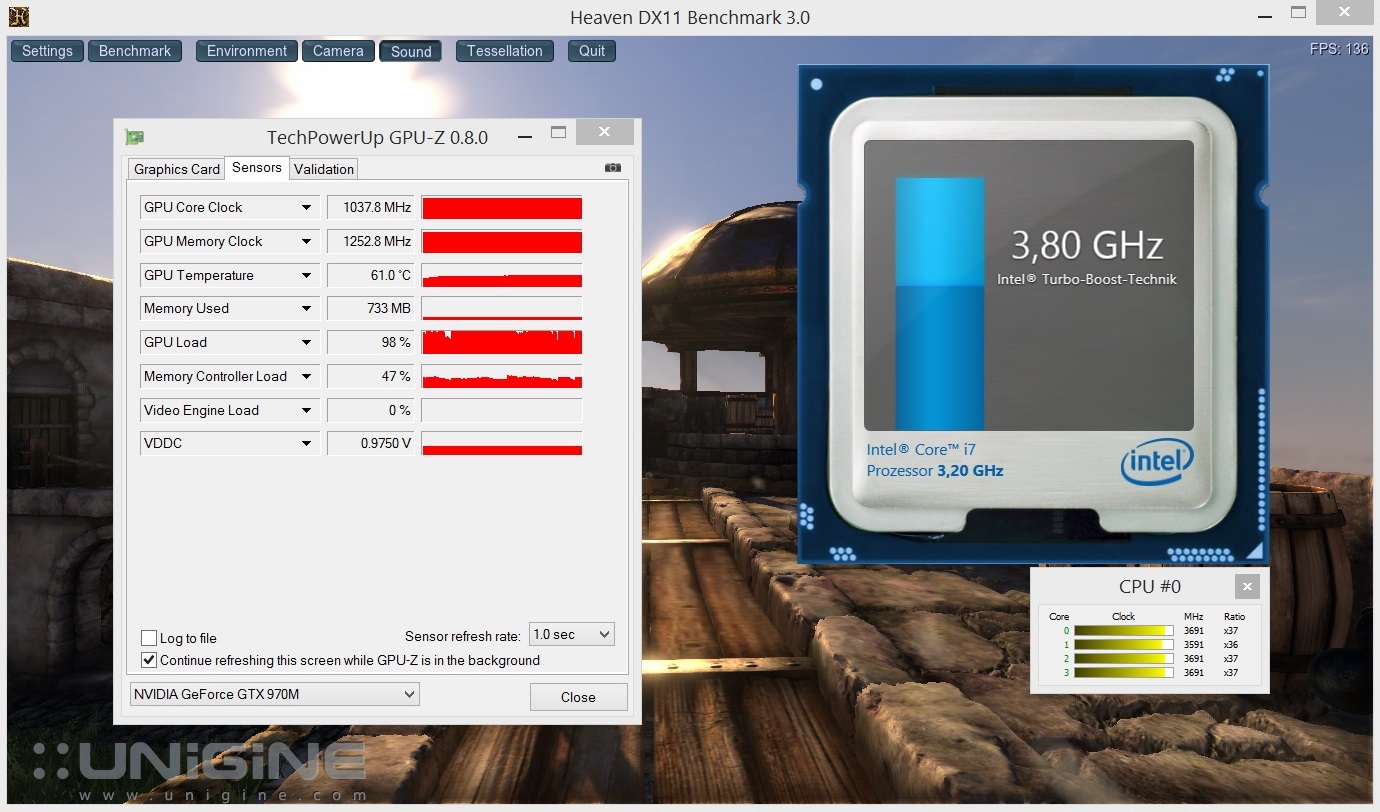Screen dimensions: 1380x812
Task: Click the 0.9750 V VDDC value
Action: (371, 443)
